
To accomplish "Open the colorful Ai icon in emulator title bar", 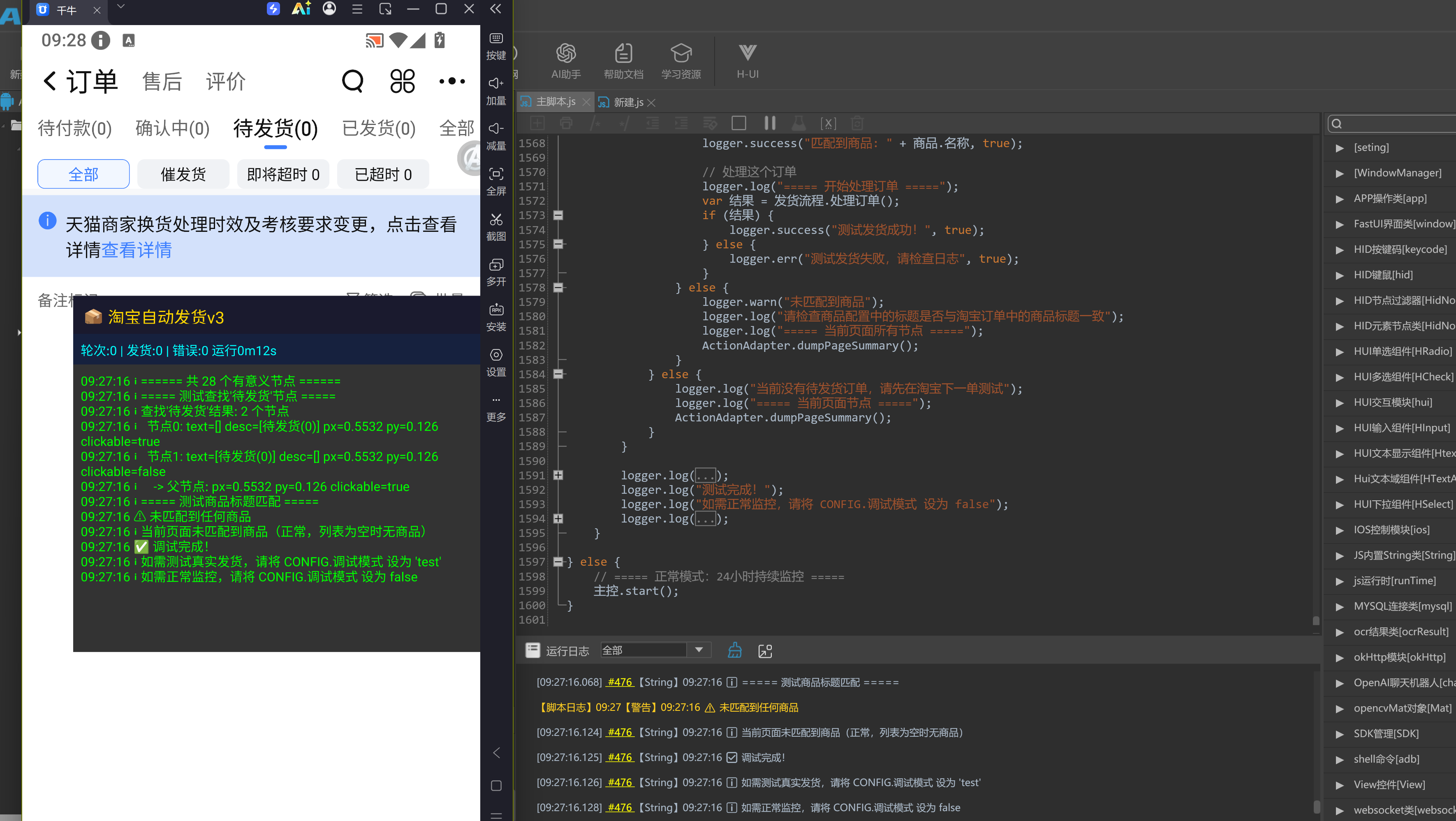I will [301, 9].
